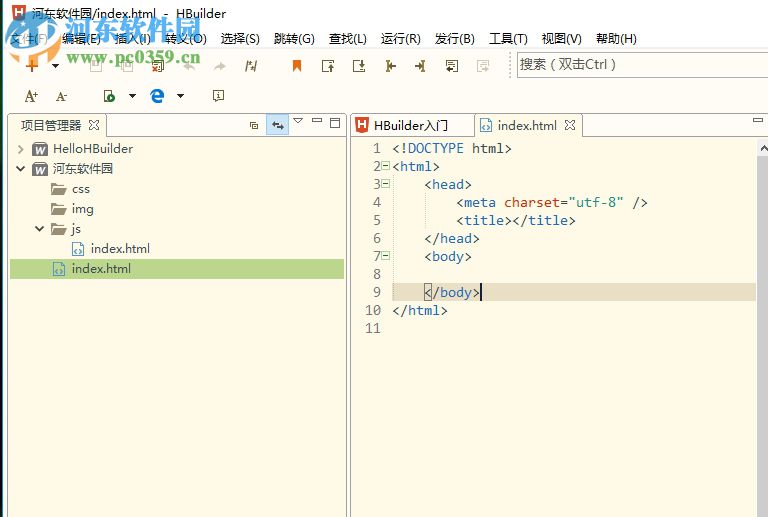The width and height of the screenshot is (768, 517).
Task: Collapse the js folder in project tree
Action: (40, 229)
